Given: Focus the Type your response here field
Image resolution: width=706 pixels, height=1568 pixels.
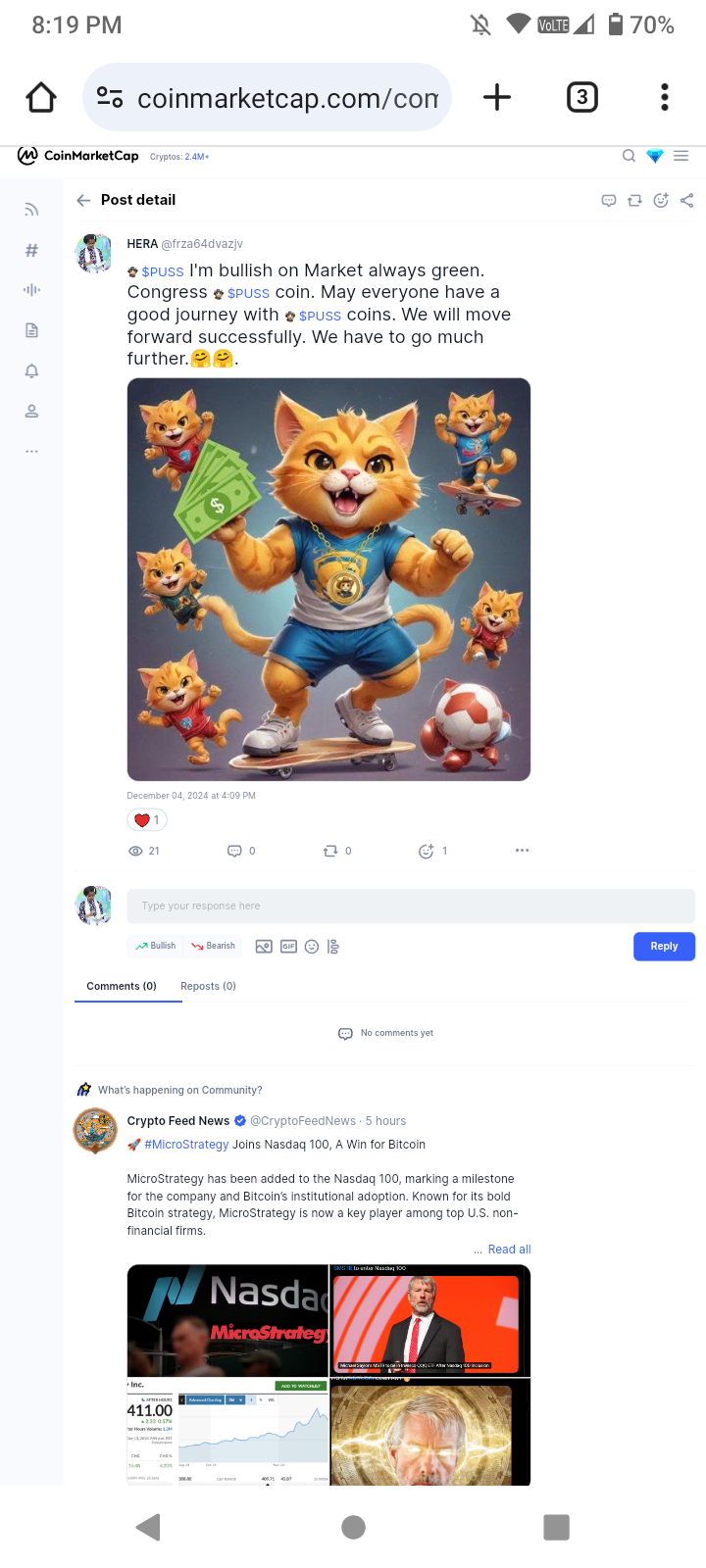Looking at the screenshot, I should point(411,906).
